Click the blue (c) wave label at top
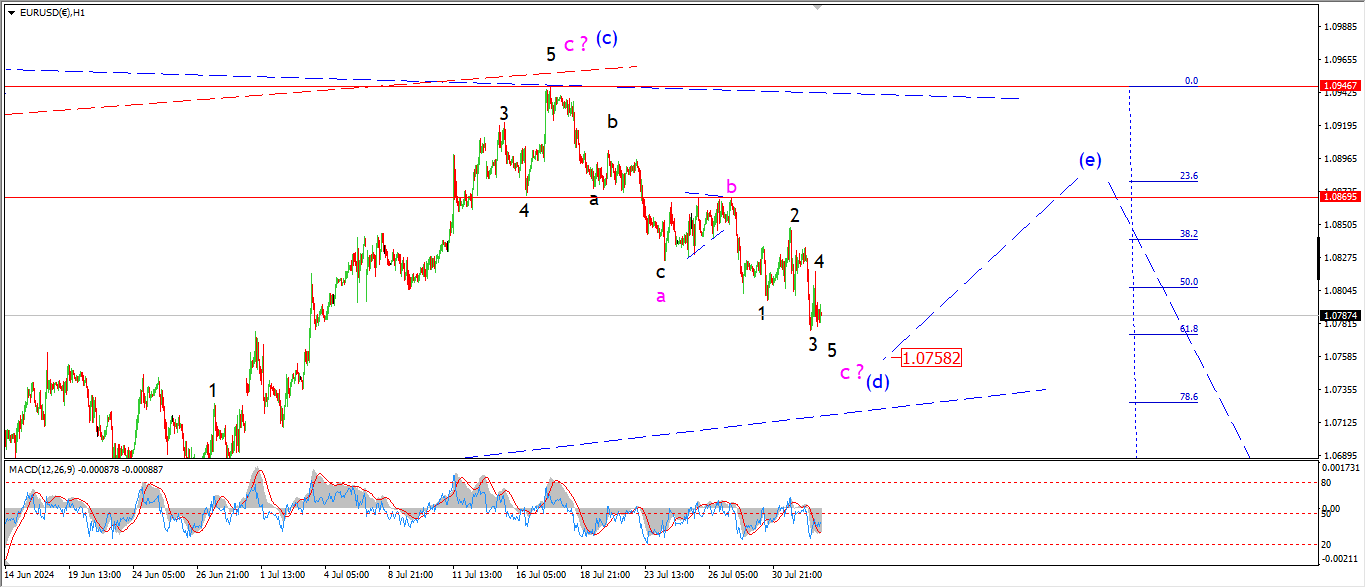 click(606, 38)
